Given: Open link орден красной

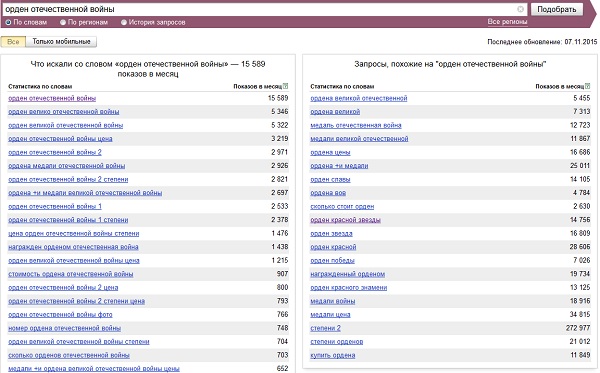Looking at the screenshot, I should coord(333,247).
